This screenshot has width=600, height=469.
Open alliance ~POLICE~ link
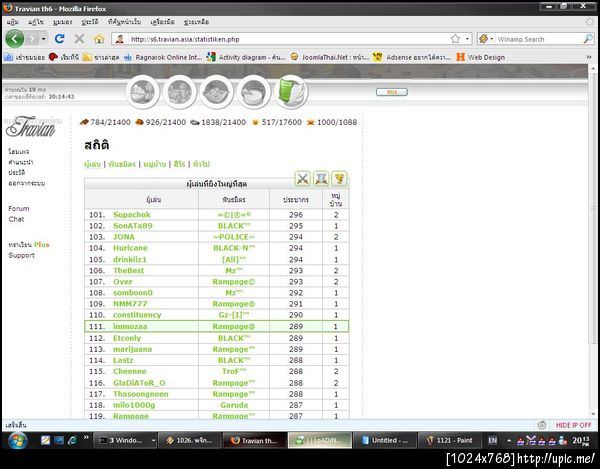click(x=234, y=237)
